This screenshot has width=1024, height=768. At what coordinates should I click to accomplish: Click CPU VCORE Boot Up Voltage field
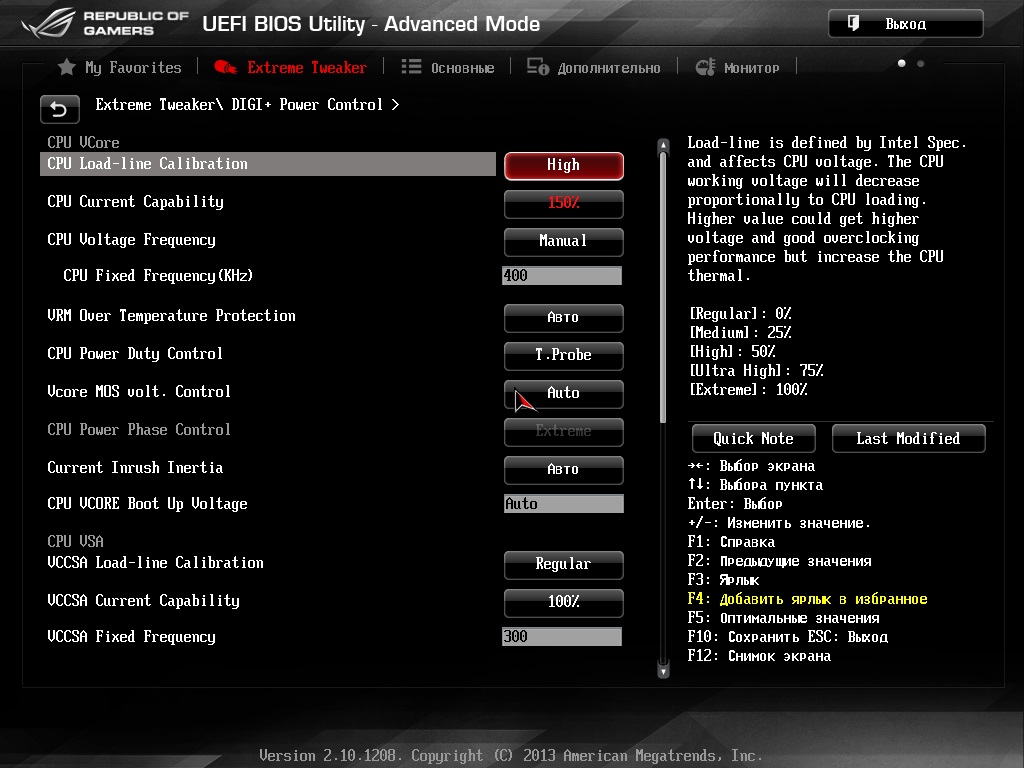tap(564, 504)
